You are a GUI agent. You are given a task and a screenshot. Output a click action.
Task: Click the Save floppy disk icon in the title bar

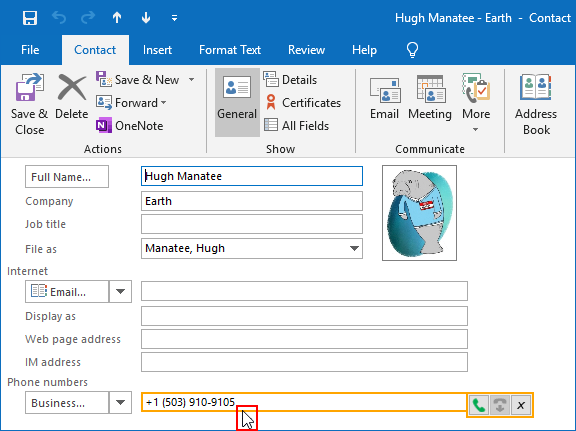point(30,18)
